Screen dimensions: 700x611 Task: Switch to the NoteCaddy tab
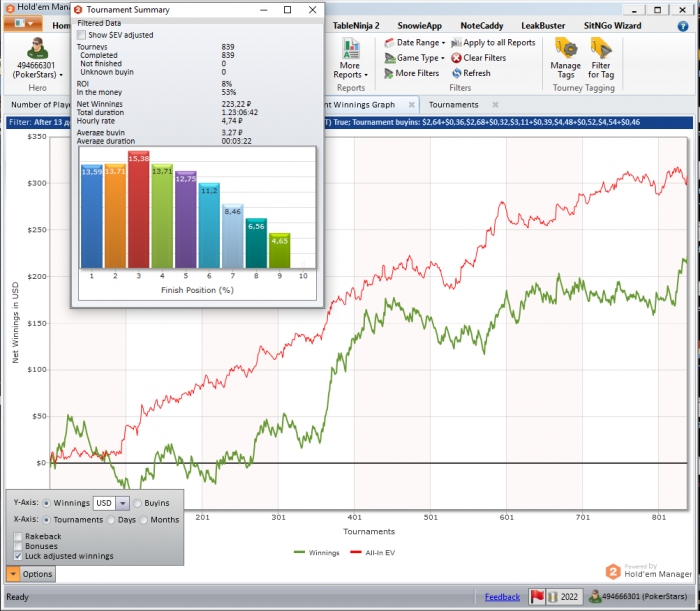click(x=482, y=26)
